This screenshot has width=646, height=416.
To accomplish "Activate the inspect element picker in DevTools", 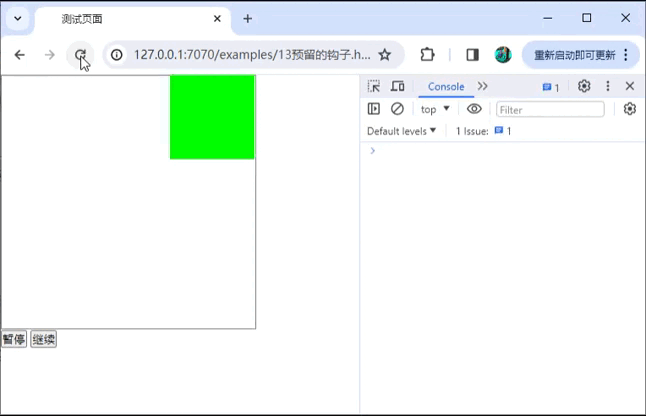I will tap(374, 86).
